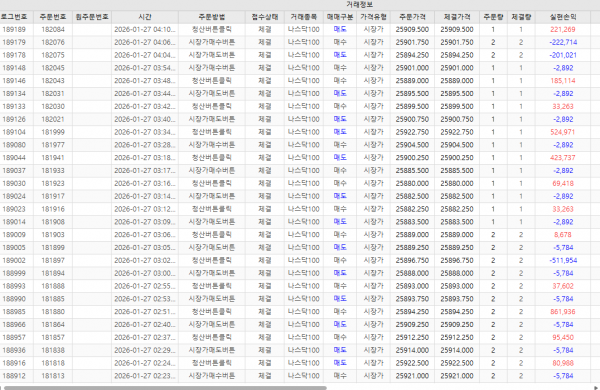Click 매수 in log row 189009
Screen dimensions: 600x390
coord(340,235)
